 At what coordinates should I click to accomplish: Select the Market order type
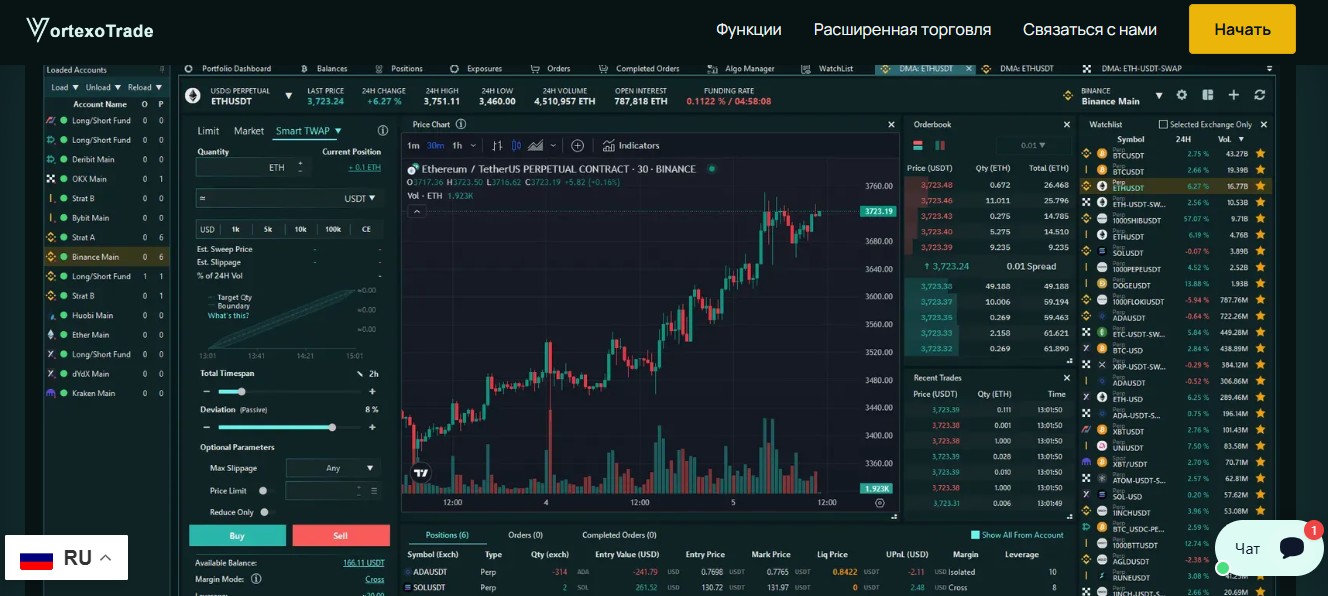(249, 131)
